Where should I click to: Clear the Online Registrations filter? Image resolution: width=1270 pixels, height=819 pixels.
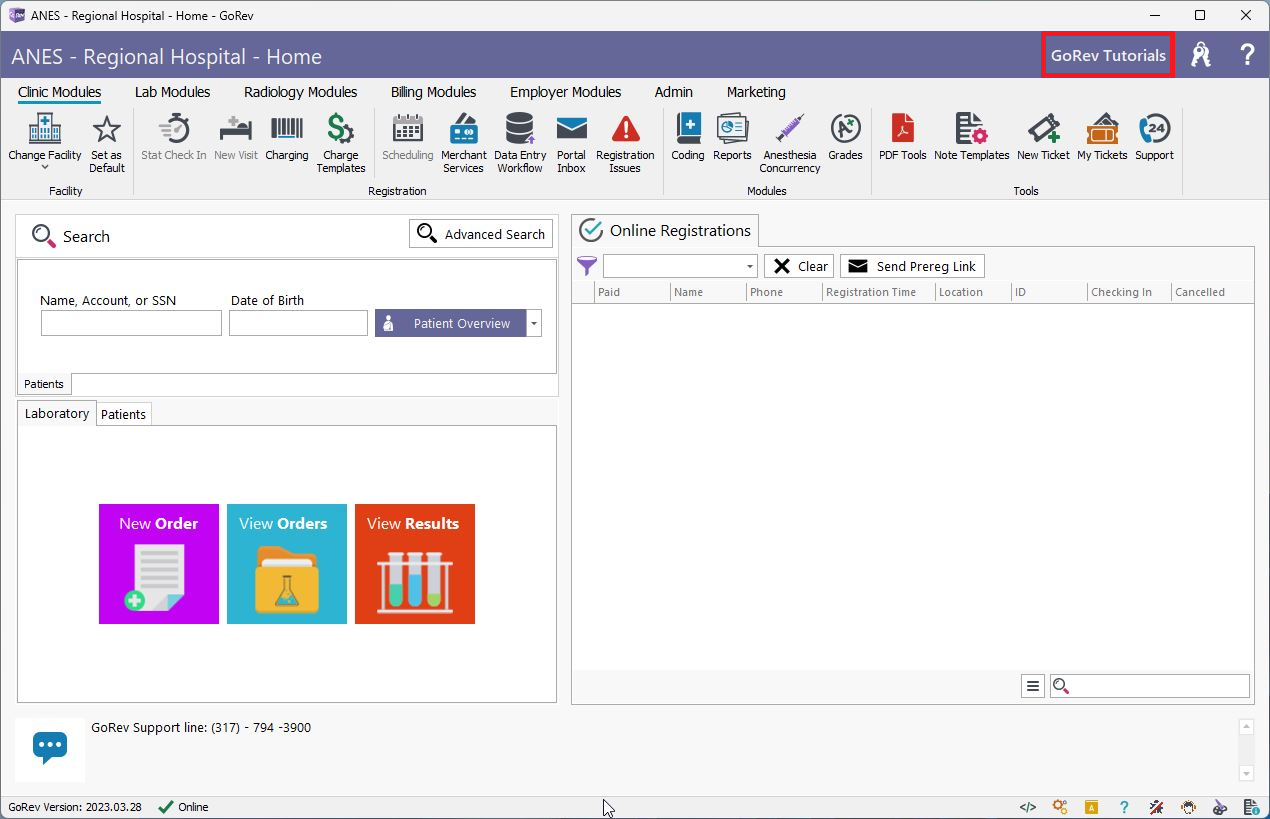pyautogui.click(x=799, y=266)
